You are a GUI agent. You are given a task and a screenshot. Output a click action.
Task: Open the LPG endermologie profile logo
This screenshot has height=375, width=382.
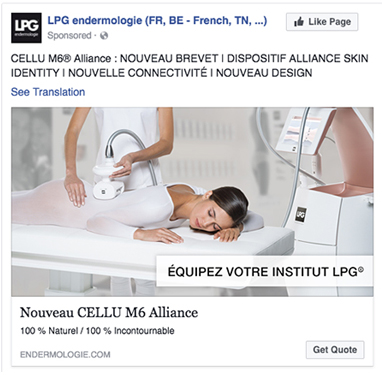(26, 28)
